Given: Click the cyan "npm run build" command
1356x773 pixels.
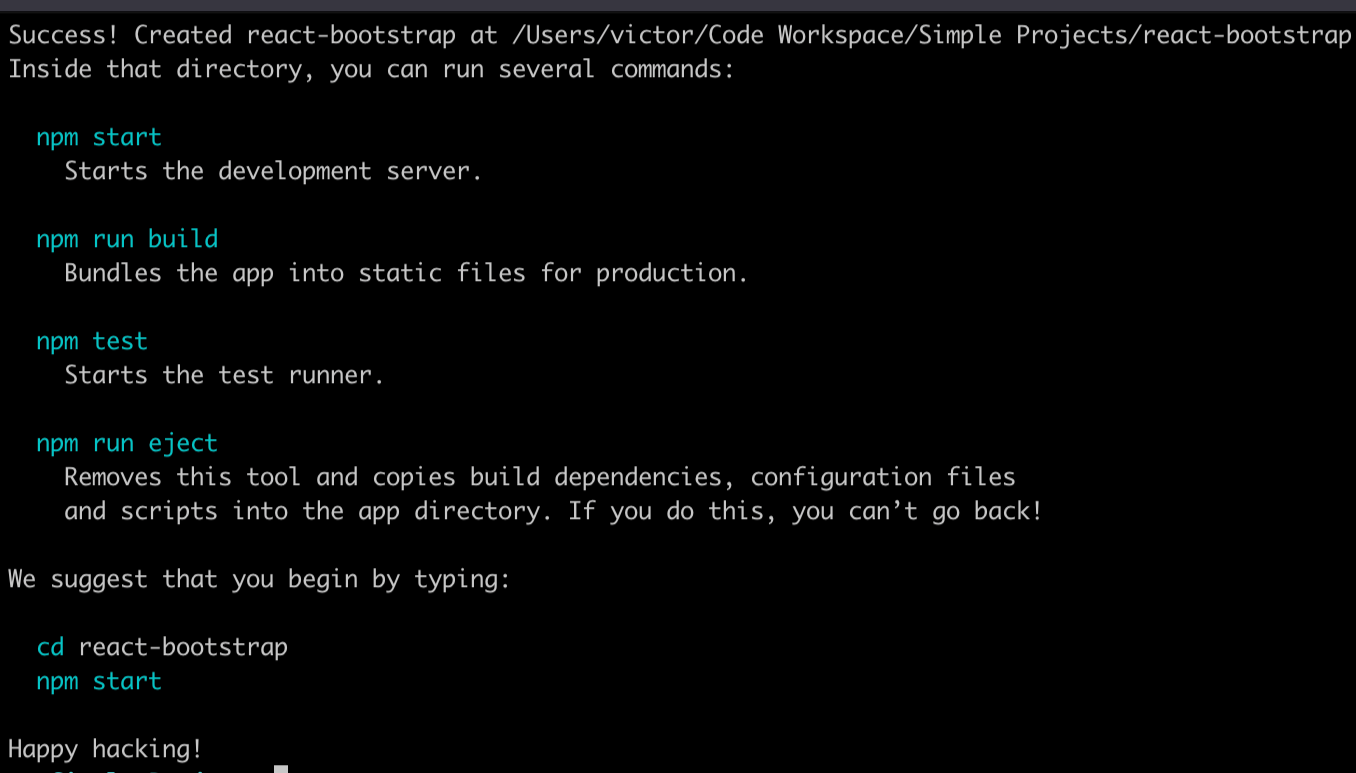Looking at the screenshot, I should tap(127, 239).
